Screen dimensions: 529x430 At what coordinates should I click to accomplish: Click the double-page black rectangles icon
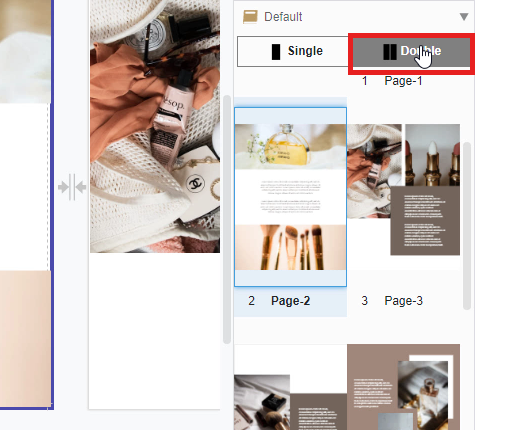[x=390, y=52]
